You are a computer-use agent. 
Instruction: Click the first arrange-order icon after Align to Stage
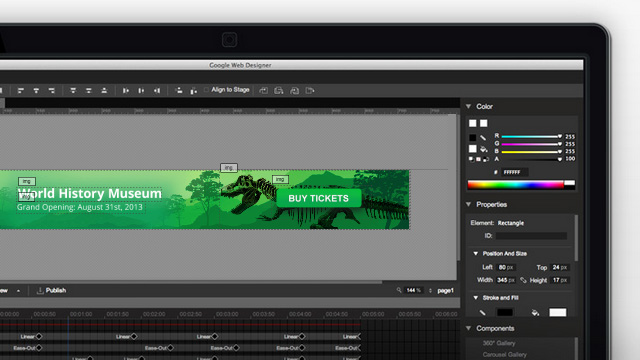tap(264, 91)
